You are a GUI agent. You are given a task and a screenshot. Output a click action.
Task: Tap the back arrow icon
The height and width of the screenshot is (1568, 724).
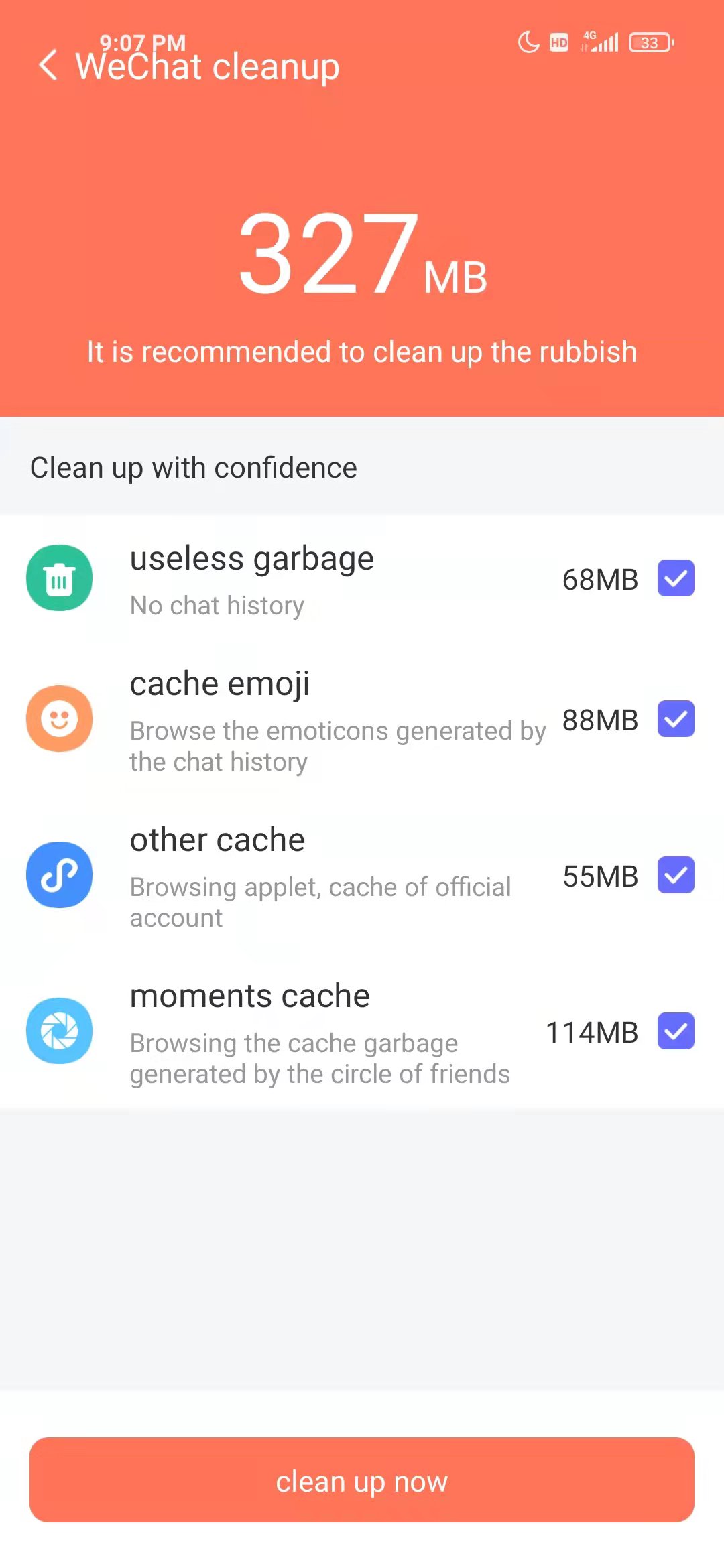(48, 66)
